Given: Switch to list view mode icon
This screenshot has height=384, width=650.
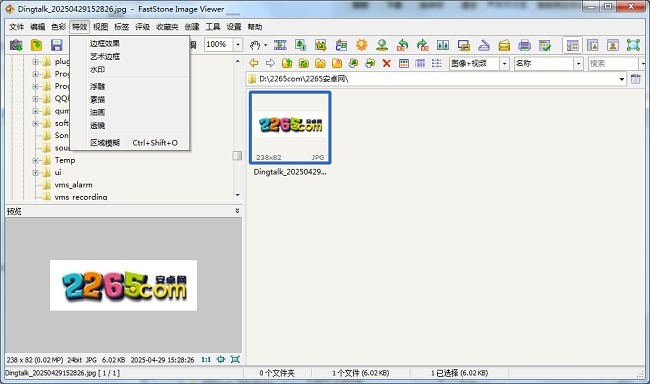Looking at the screenshot, I should [x=437, y=63].
